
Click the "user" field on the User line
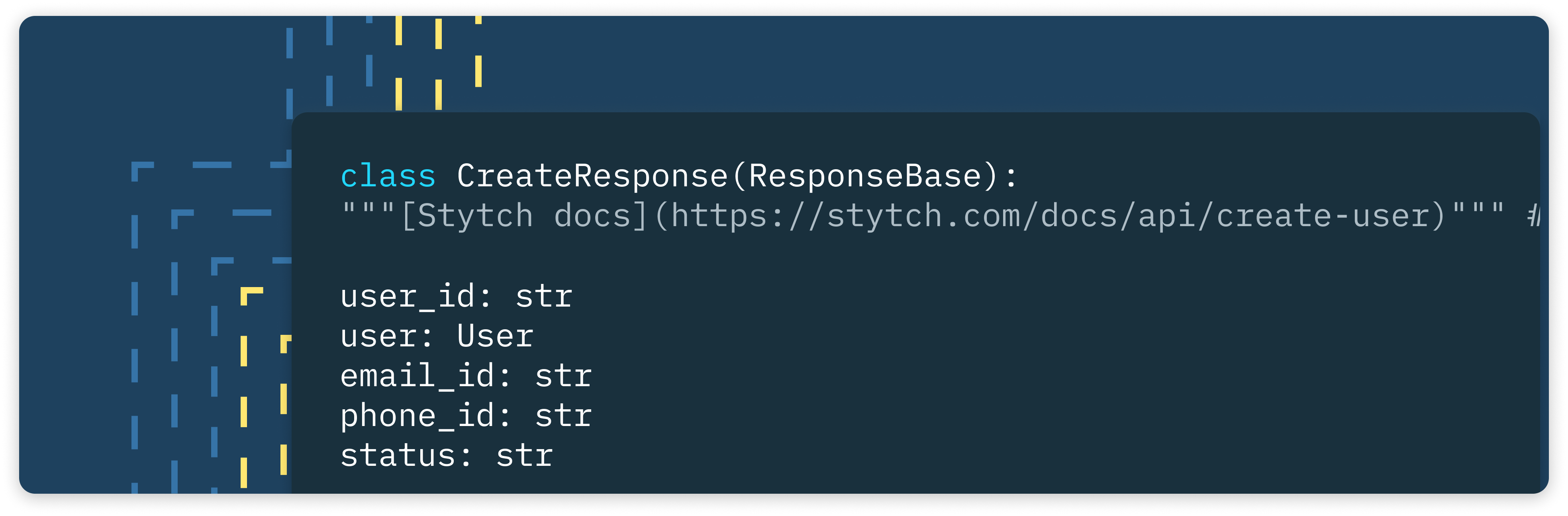378,336
